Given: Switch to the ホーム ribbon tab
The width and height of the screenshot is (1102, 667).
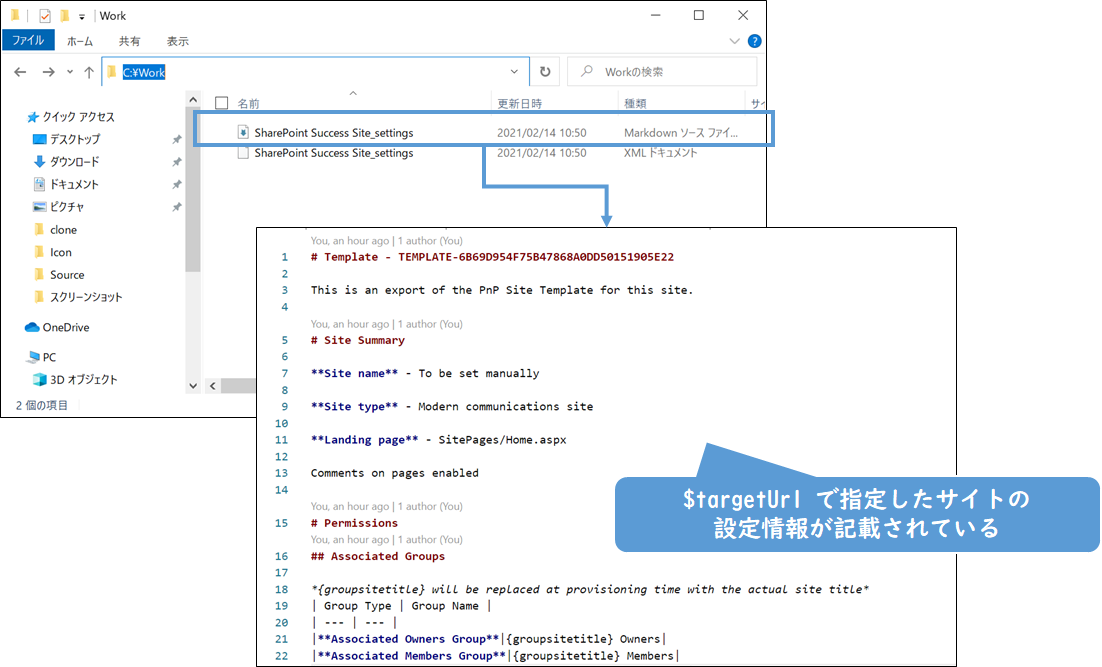Looking at the screenshot, I should (79, 41).
